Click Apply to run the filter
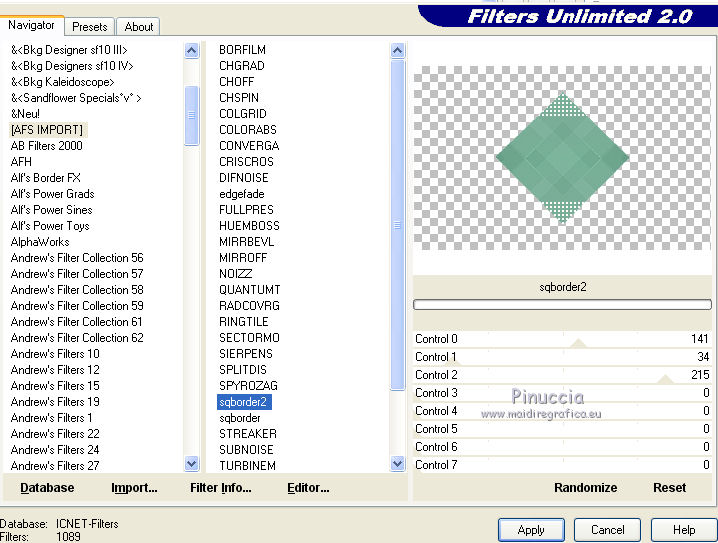This screenshot has width=718, height=543. (x=531, y=530)
